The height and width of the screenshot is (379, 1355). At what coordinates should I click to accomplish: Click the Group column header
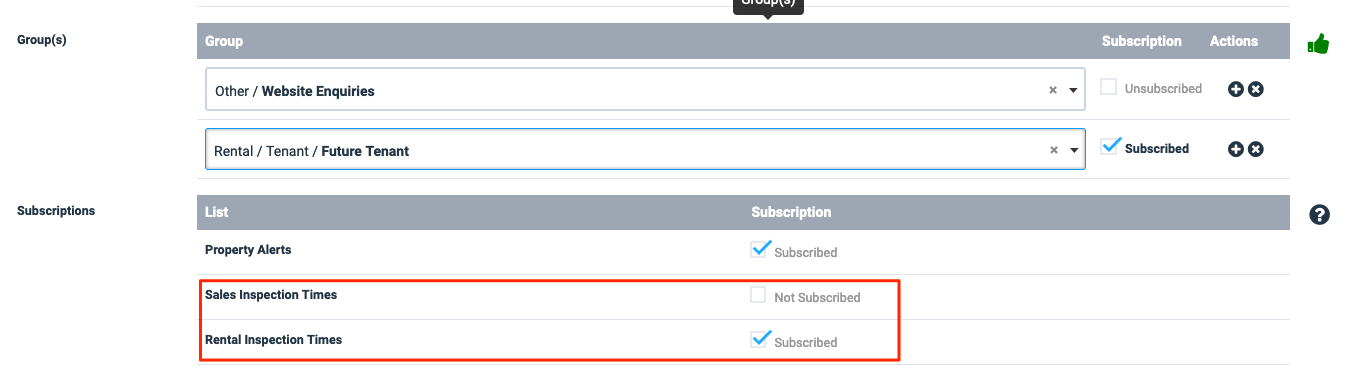224,41
